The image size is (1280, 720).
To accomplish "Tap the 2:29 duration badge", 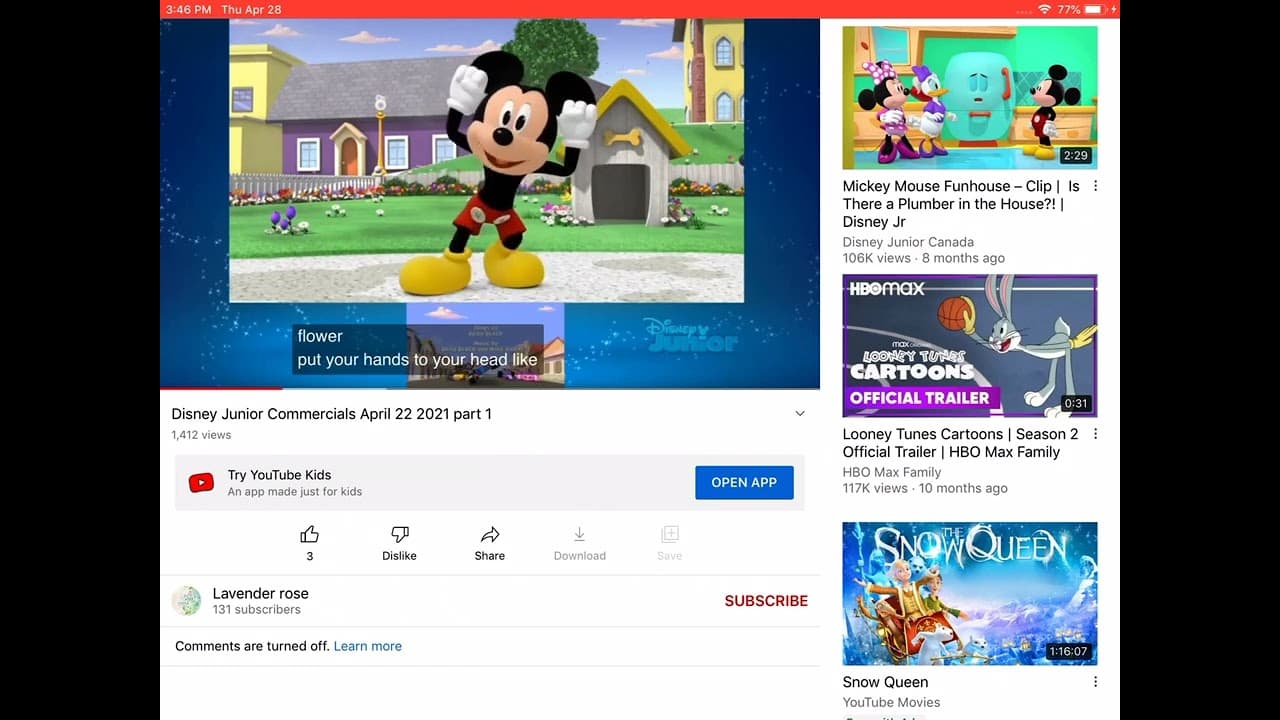I will coord(1075,155).
